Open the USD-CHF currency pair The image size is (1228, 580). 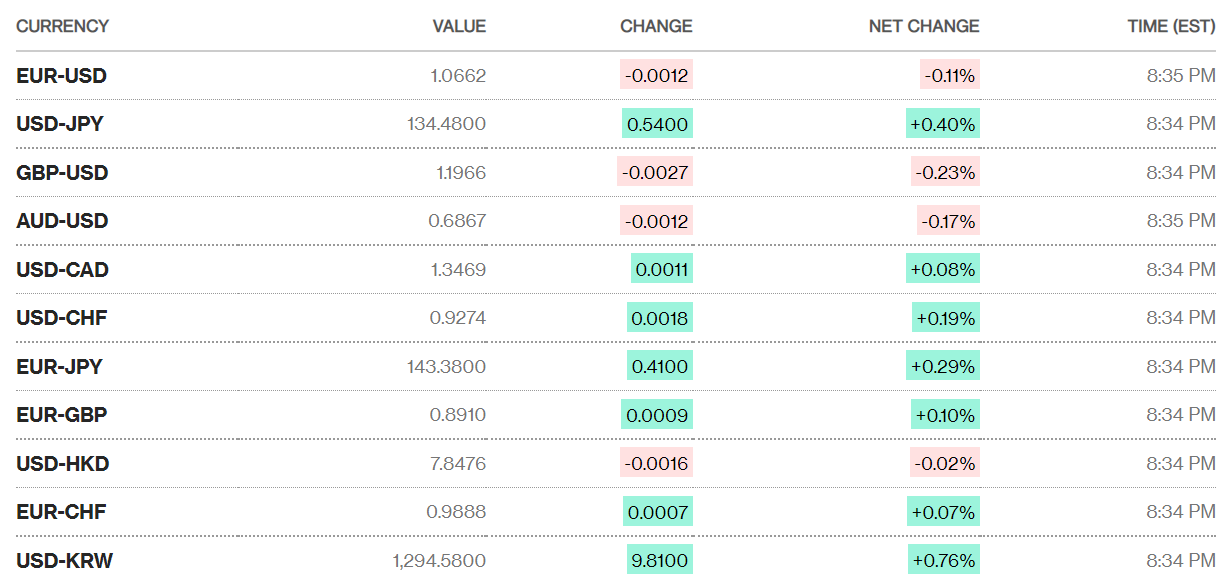[62, 318]
